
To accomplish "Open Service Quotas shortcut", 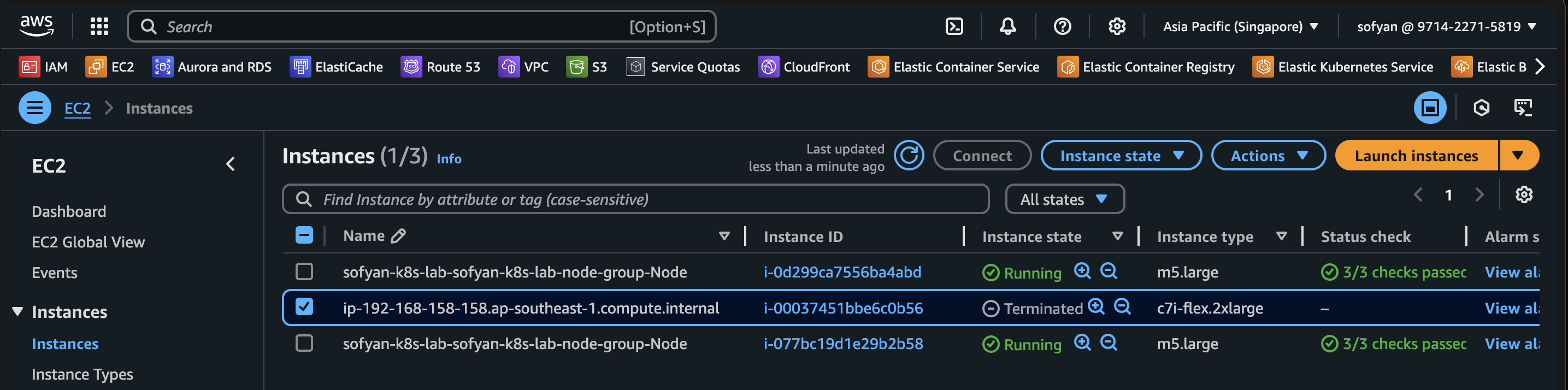I will point(683,67).
